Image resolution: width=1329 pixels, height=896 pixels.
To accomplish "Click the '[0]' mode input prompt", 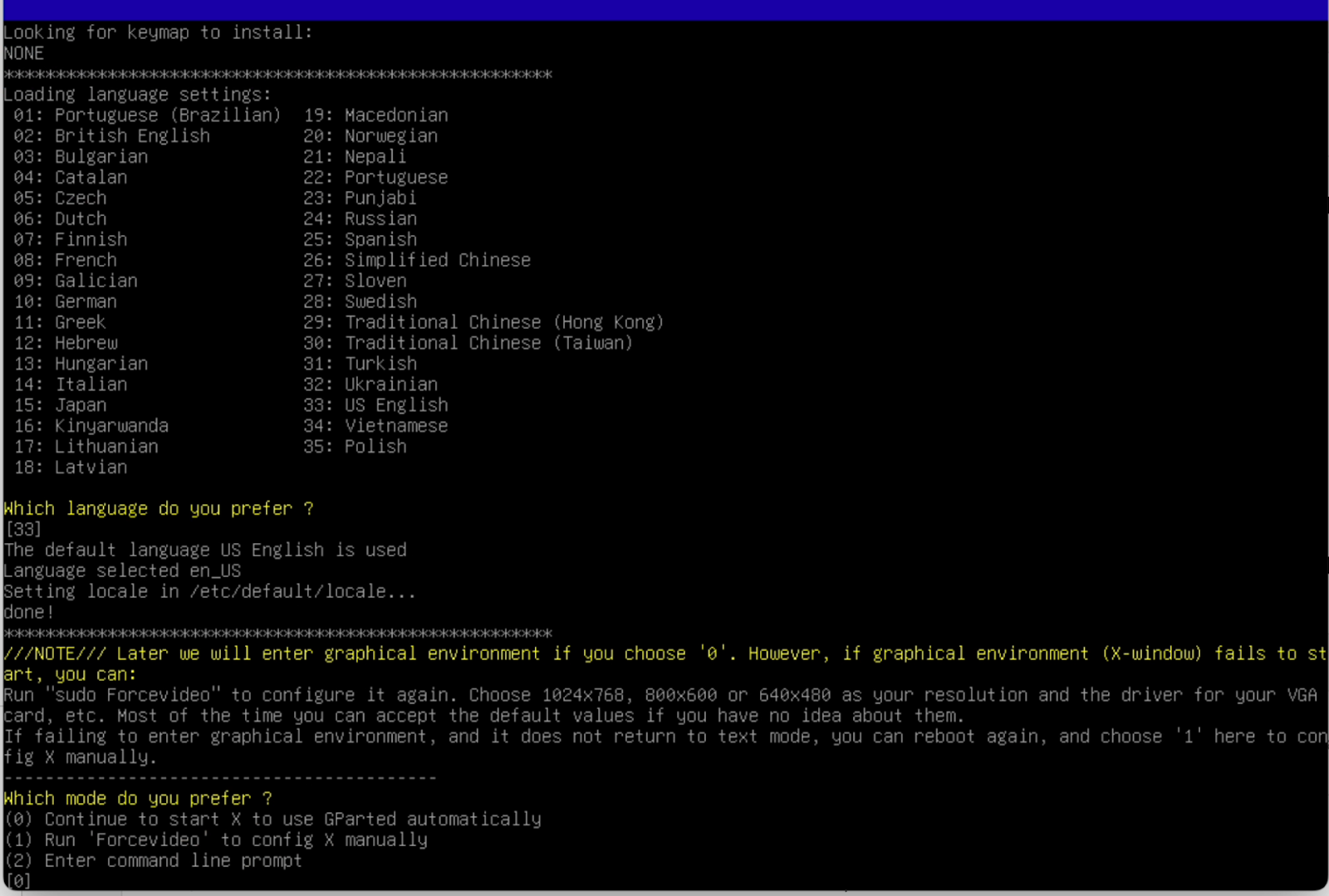I will coord(18,881).
